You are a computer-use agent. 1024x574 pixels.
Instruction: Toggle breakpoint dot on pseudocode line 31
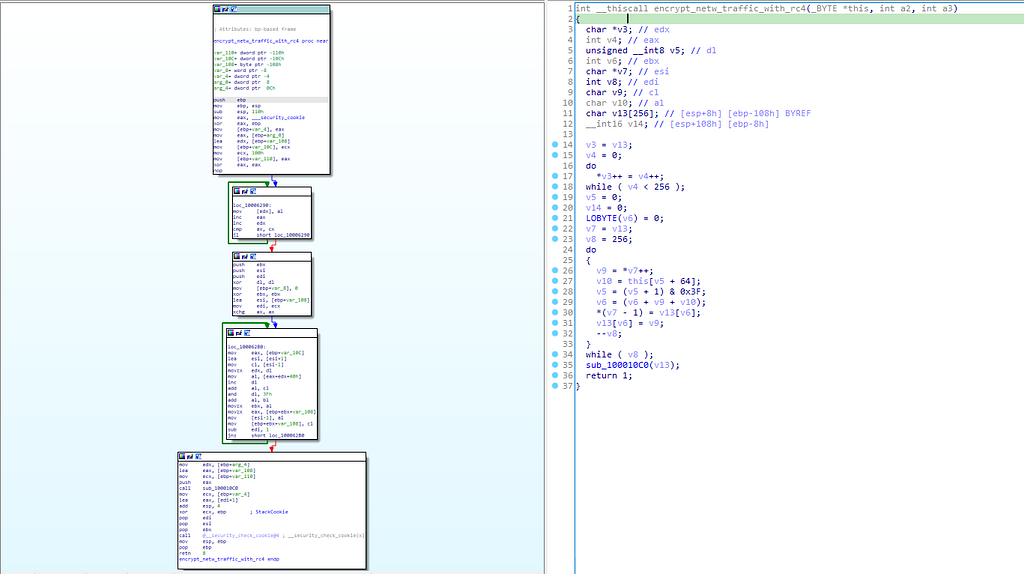[x=555, y=323]
